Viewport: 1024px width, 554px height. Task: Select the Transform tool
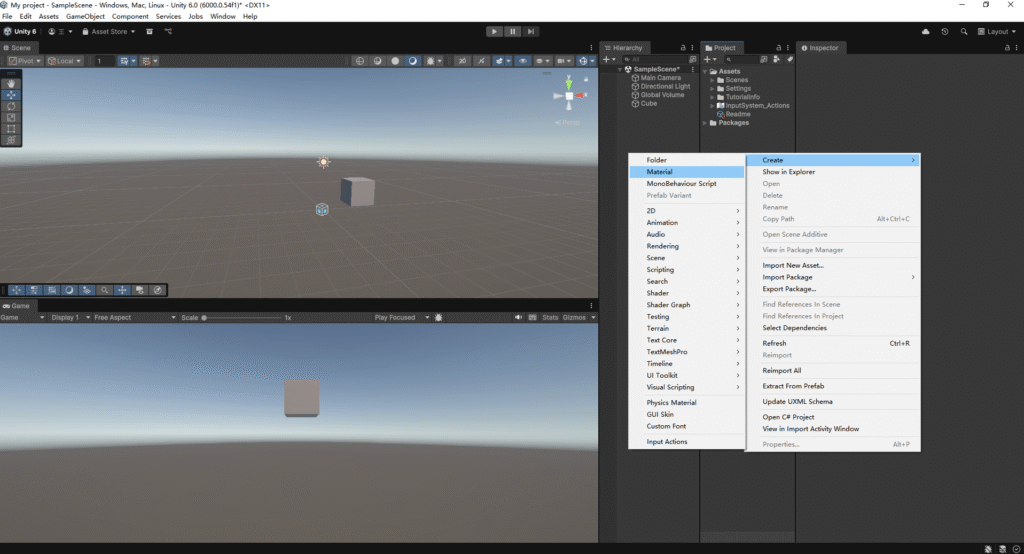(x=11, y=140)
